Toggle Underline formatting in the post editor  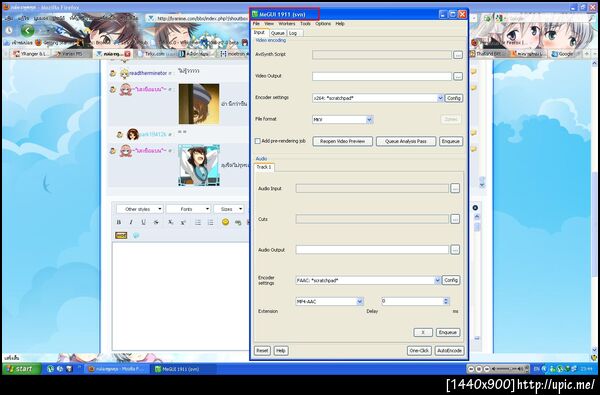click(143, 222)
